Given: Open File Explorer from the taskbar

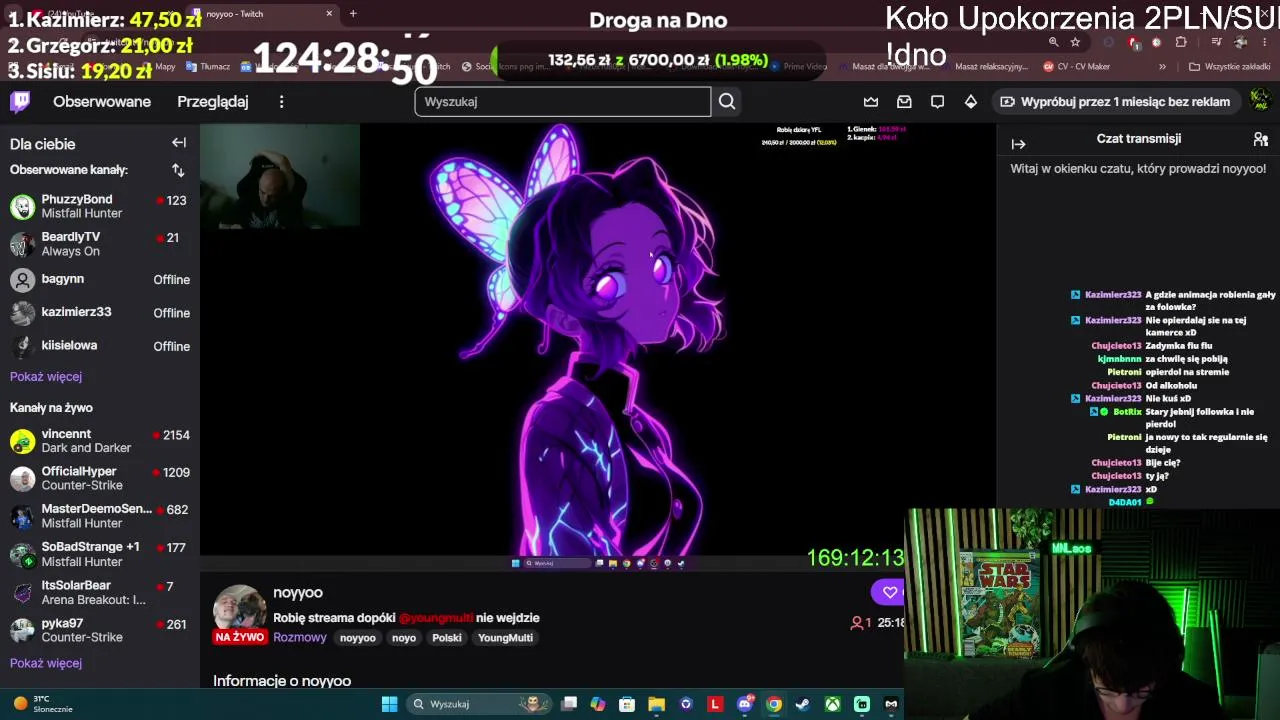Looking at the screenshot, I should click(656, 704).
